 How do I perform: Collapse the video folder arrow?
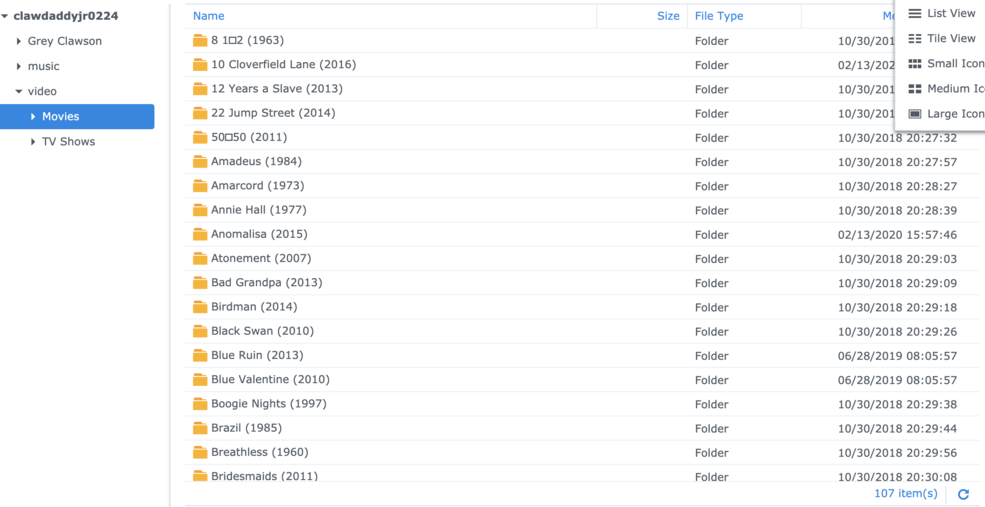19,91
